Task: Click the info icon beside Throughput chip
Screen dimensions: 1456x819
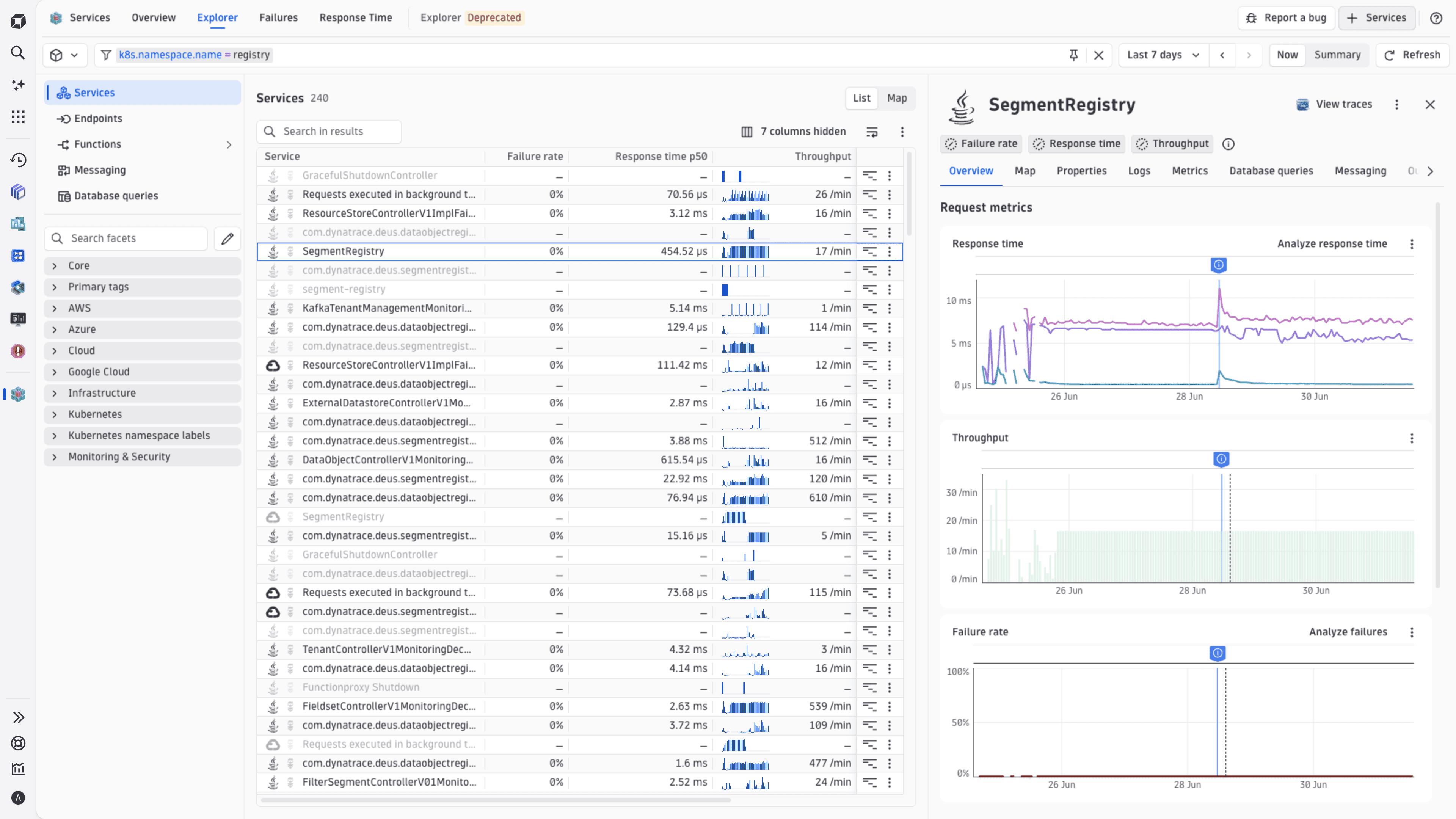Action: click(1228, 144)
